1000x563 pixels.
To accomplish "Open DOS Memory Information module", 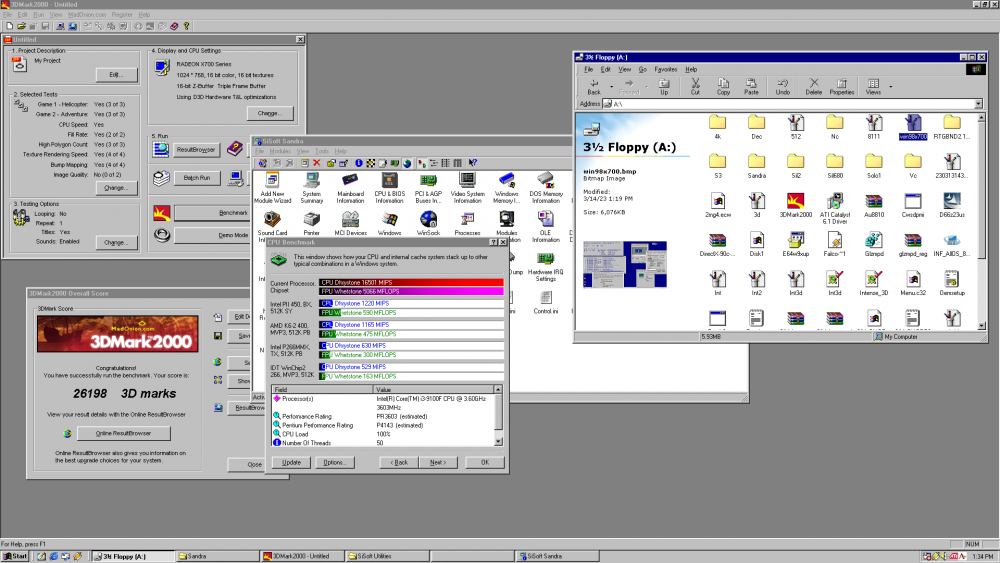I will tap(546, 188).
